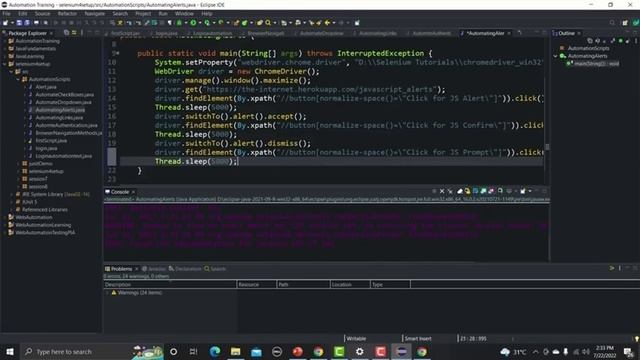Open File Explorer from taskbar

click(236, 351)
